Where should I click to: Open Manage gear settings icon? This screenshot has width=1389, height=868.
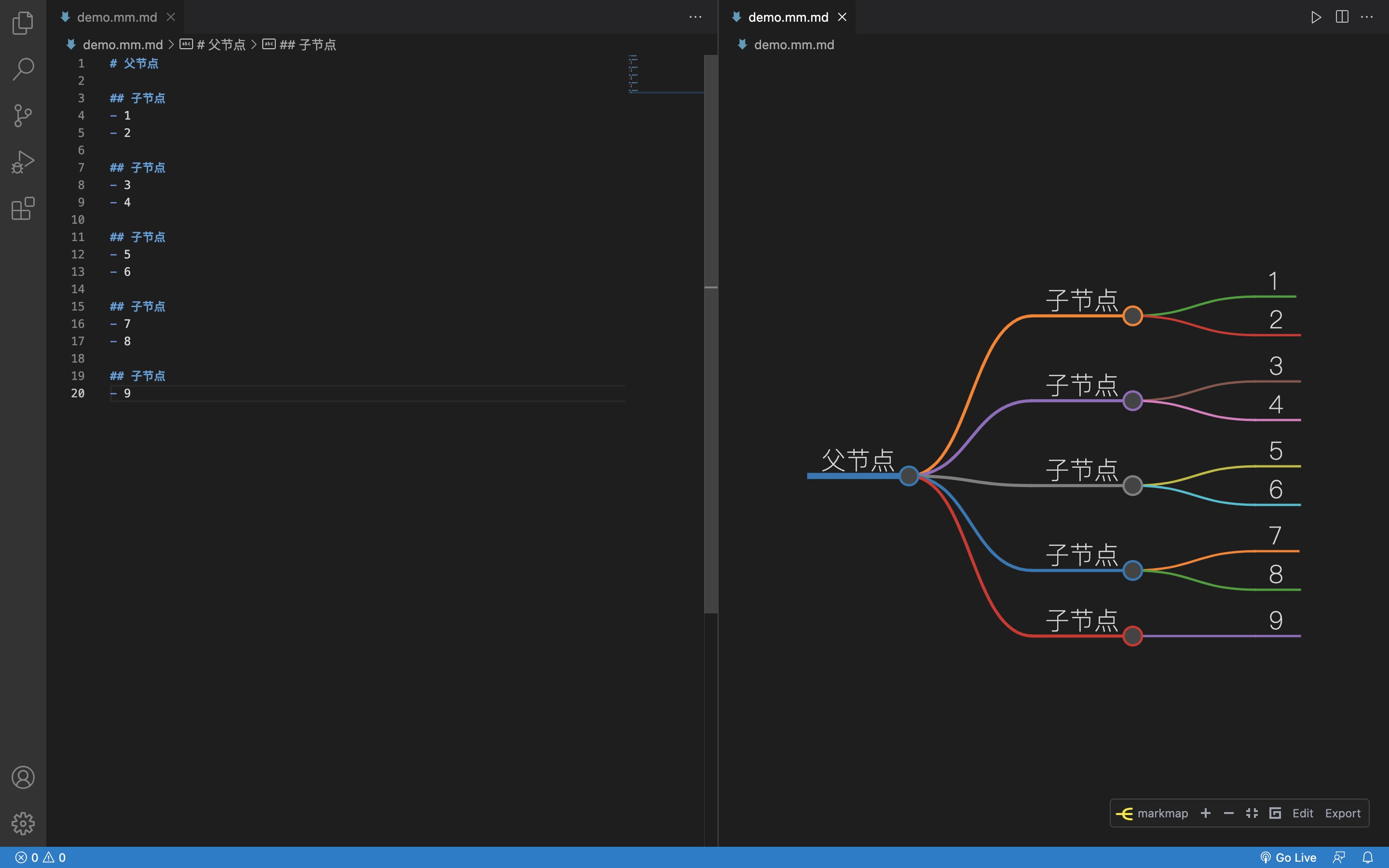[23, 823]
